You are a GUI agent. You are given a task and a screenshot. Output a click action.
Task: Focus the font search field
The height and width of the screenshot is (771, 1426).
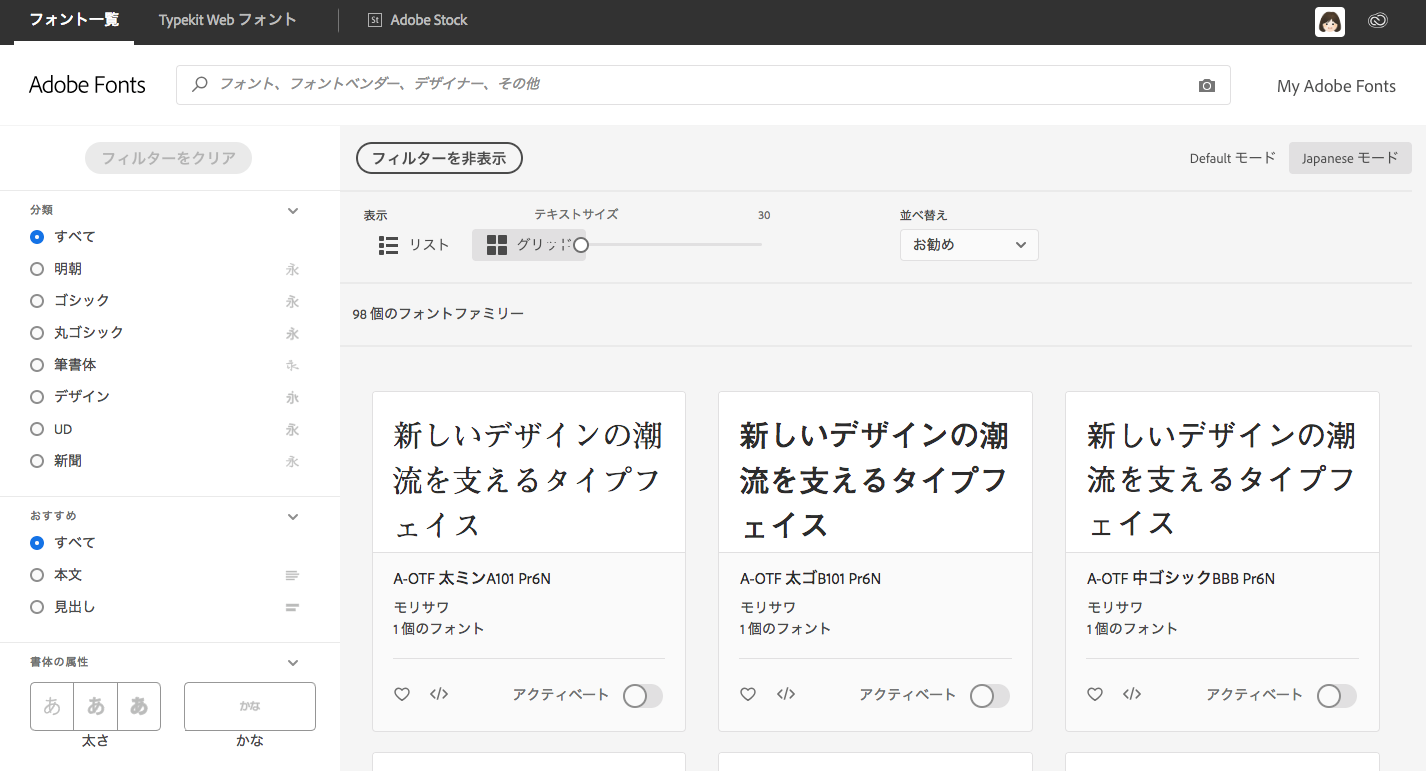703,85
